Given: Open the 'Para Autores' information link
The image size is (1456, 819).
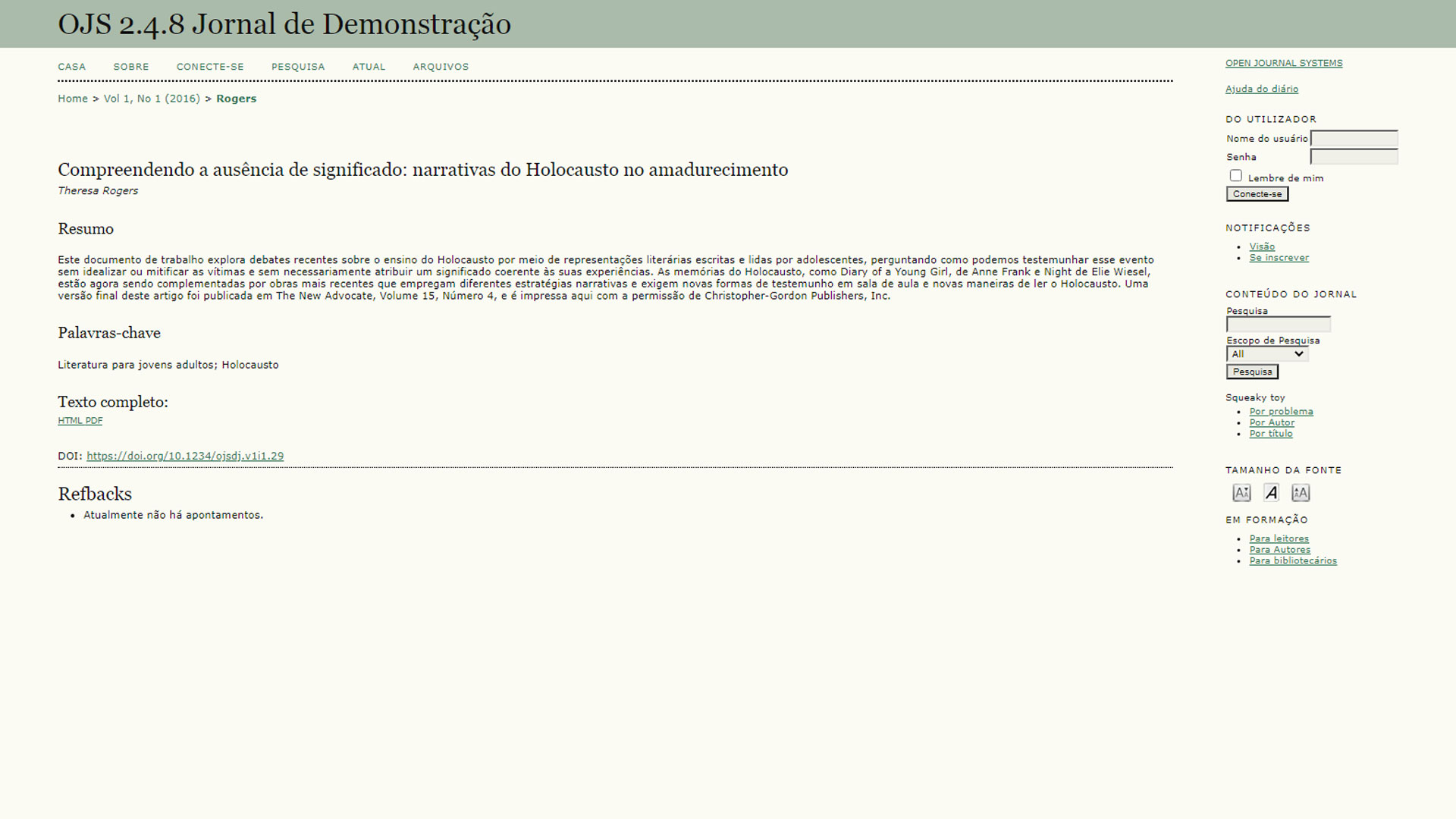Looking at the screenshot, I should [1280, 550].
